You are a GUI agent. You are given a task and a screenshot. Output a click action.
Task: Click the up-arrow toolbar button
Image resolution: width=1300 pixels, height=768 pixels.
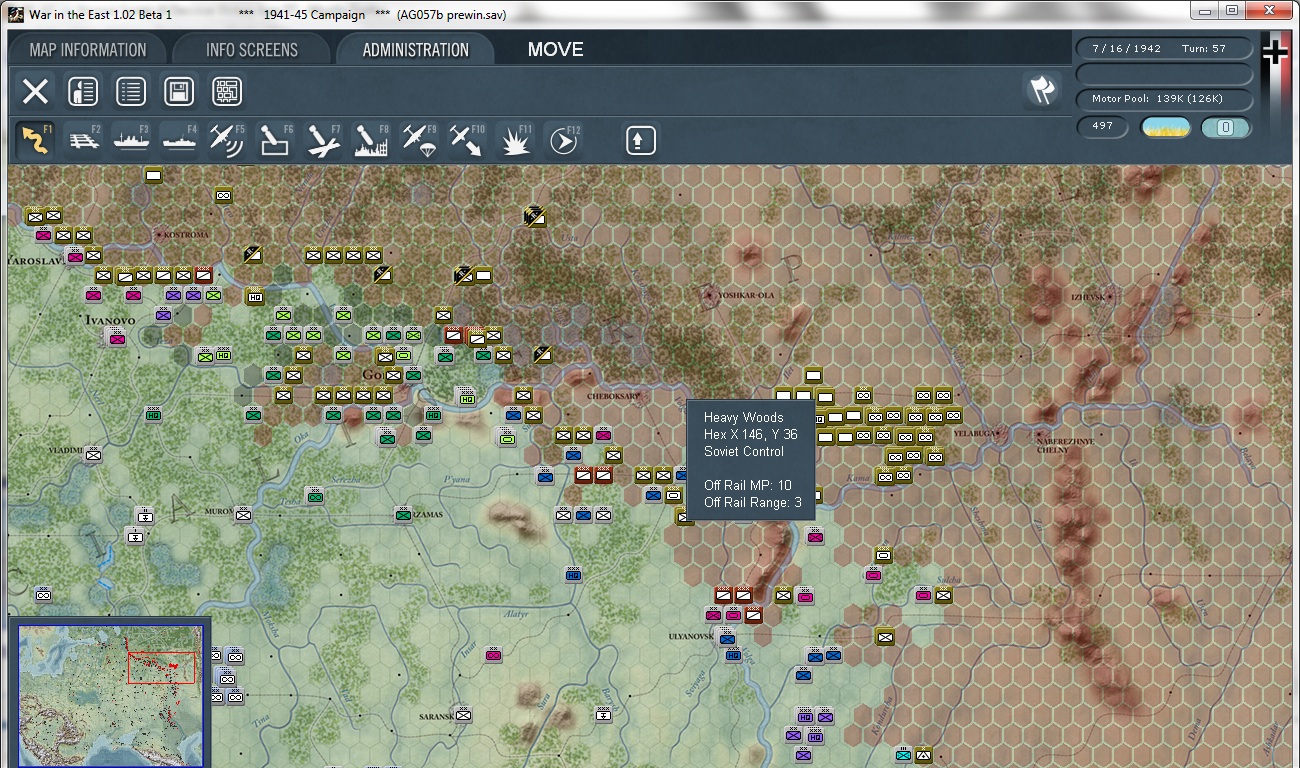641,140
